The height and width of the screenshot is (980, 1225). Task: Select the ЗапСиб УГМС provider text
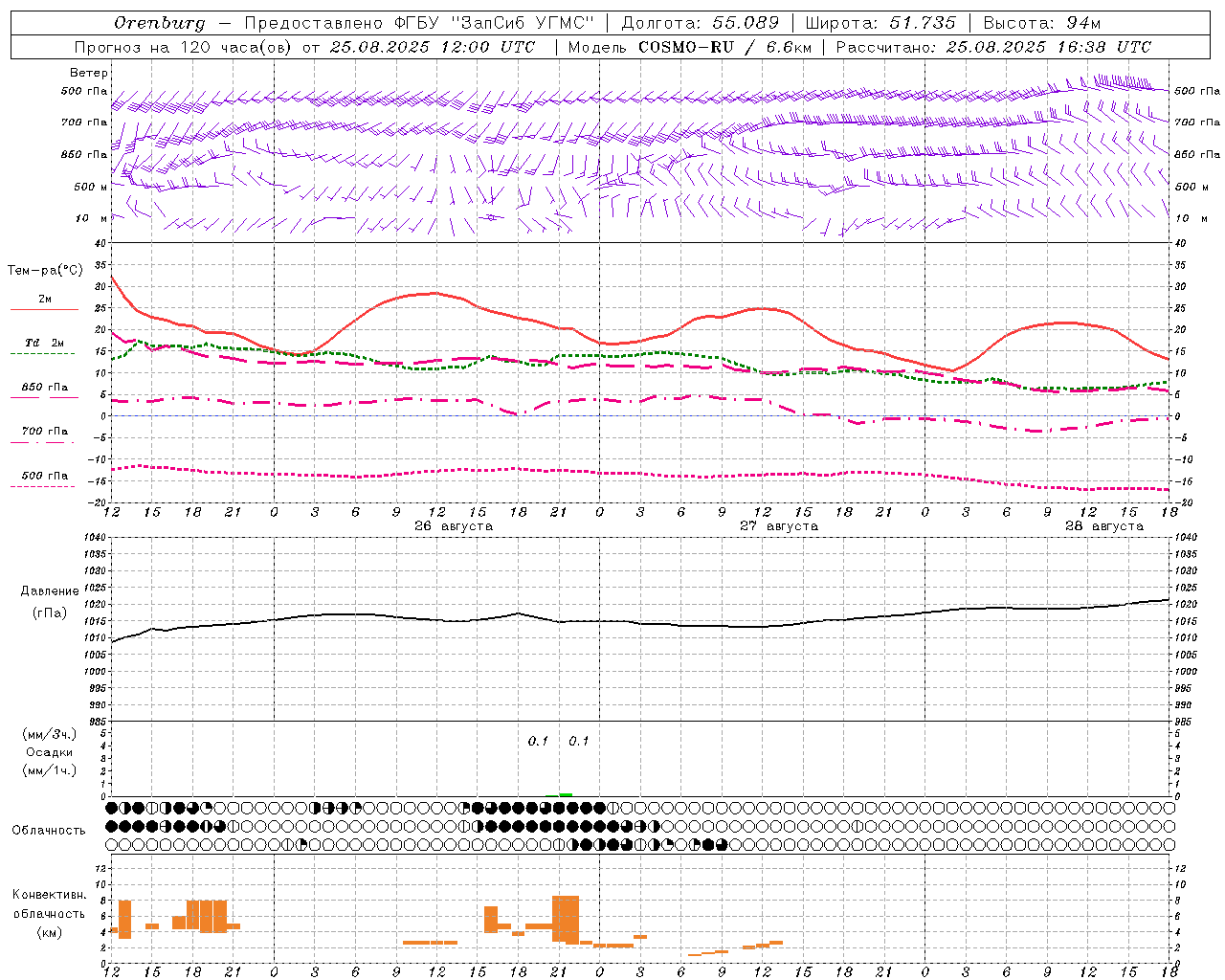(x=523, y=23)
